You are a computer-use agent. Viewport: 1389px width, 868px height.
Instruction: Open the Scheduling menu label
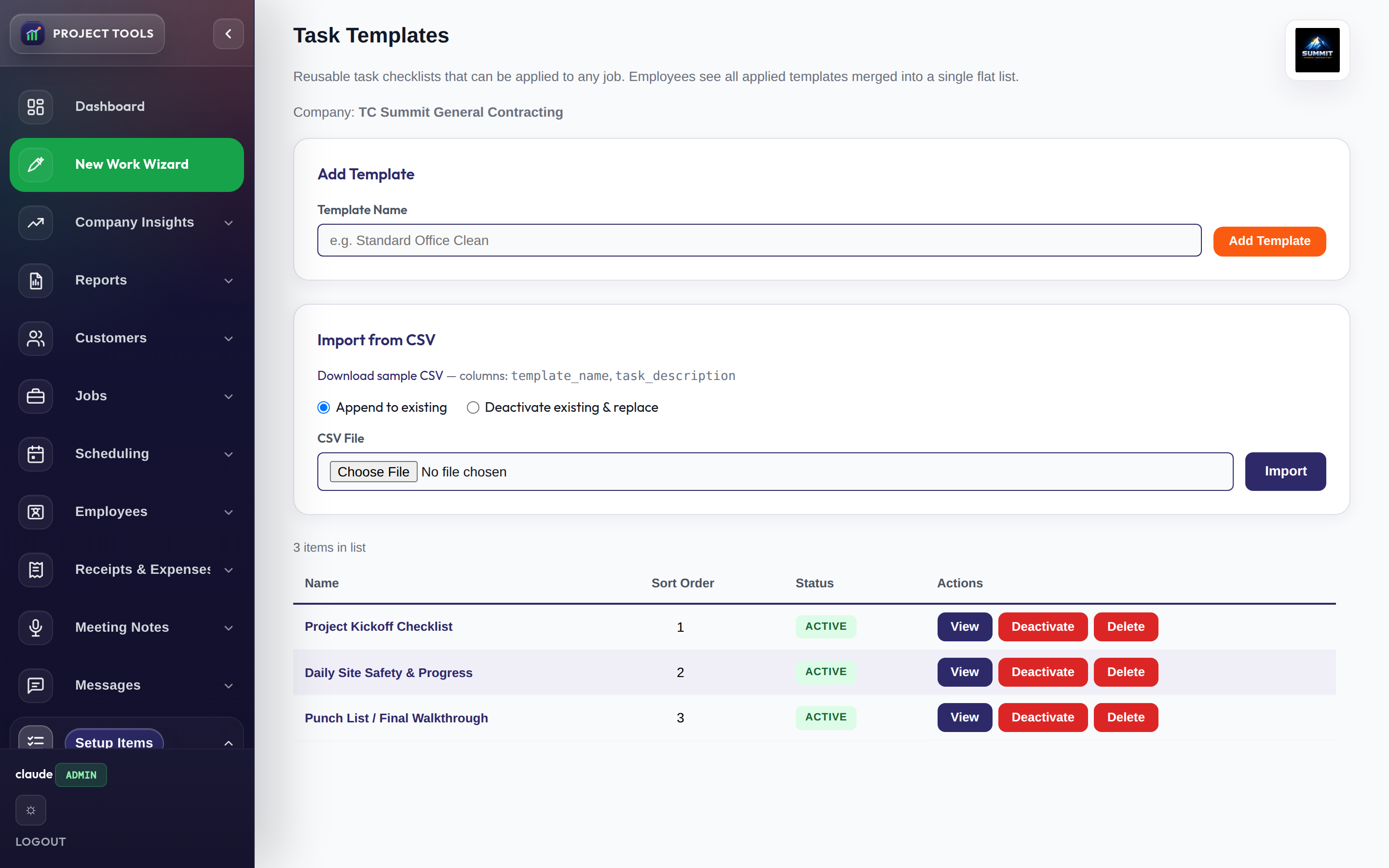[112, 453]
